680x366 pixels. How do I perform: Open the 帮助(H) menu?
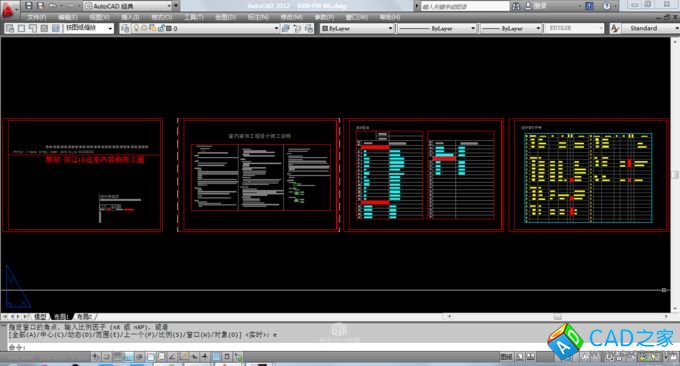[x=390, y=17]
